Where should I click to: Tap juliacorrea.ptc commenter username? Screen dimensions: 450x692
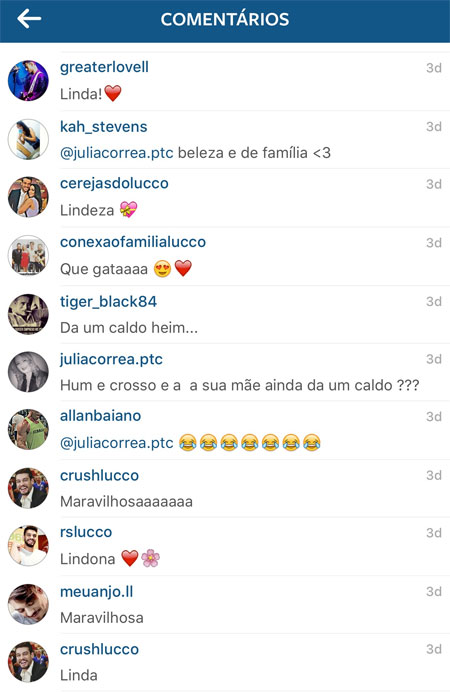point(111,359)
